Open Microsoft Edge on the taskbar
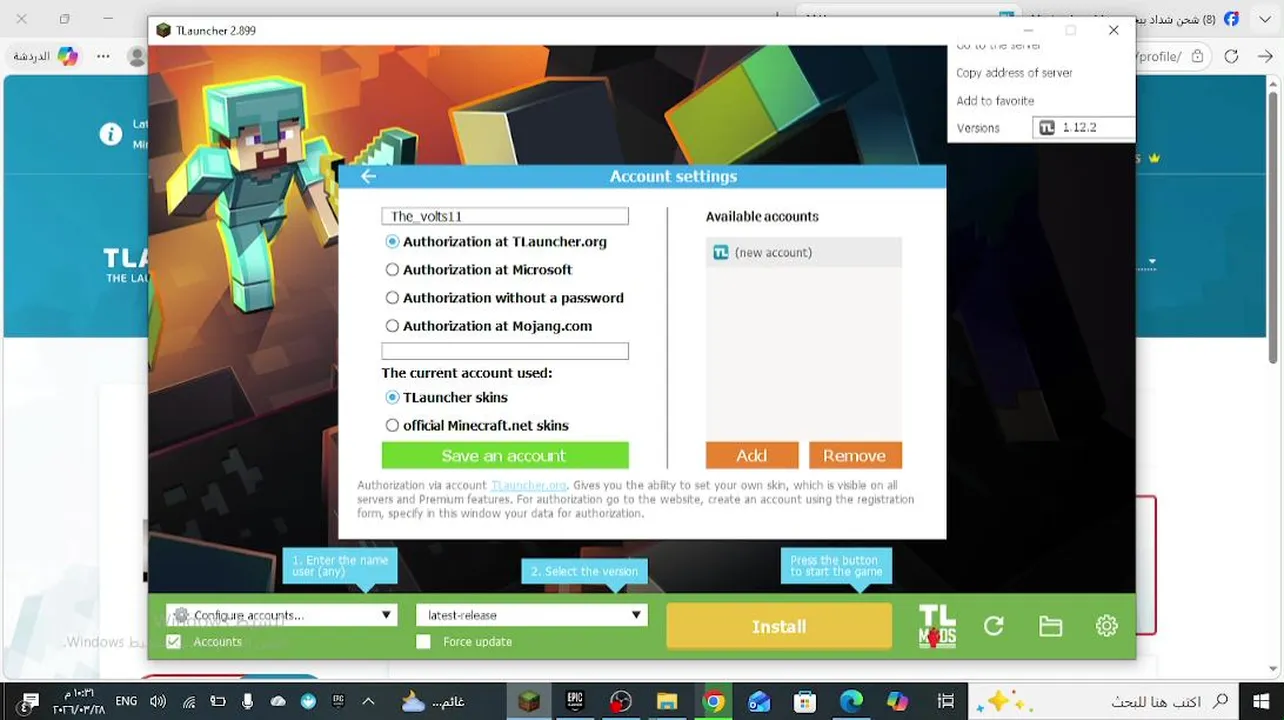This screenshot has width=1284, height=720. [851, 702]
